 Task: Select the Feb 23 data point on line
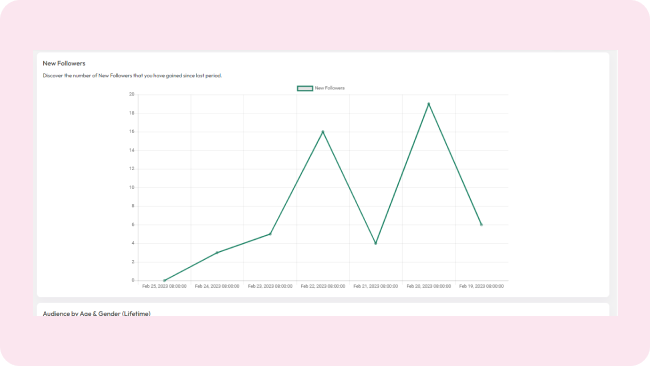click(270, 234)
